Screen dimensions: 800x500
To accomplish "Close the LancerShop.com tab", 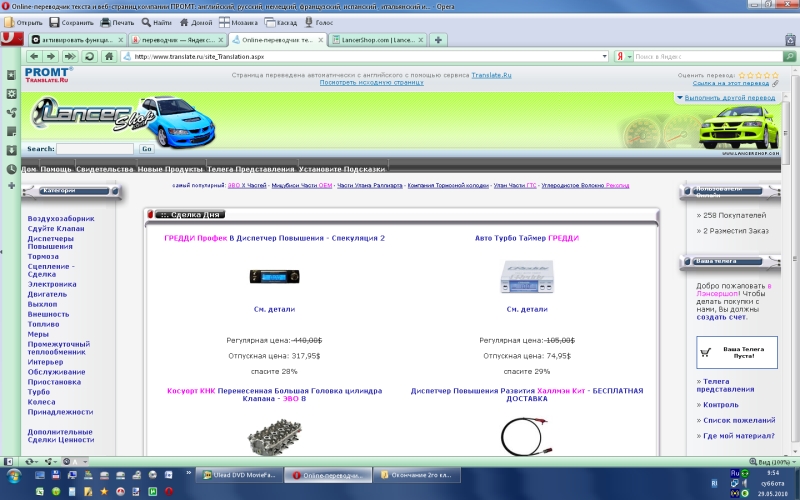I will tap(421, 40).
